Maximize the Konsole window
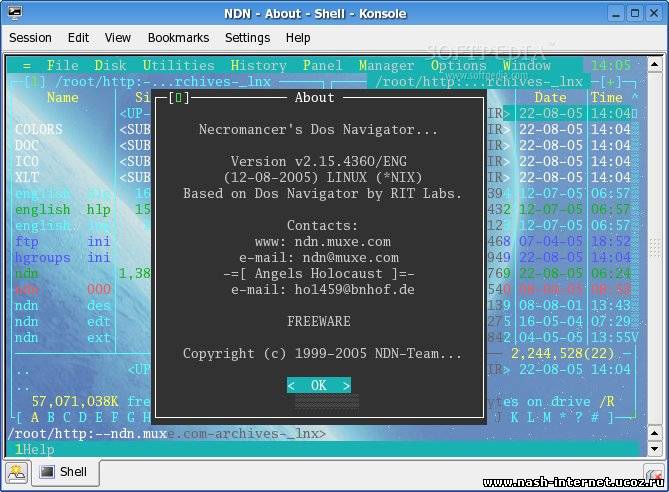Viewport: 669px width, 492px height. pyautogui.click(x=635, y=13)
